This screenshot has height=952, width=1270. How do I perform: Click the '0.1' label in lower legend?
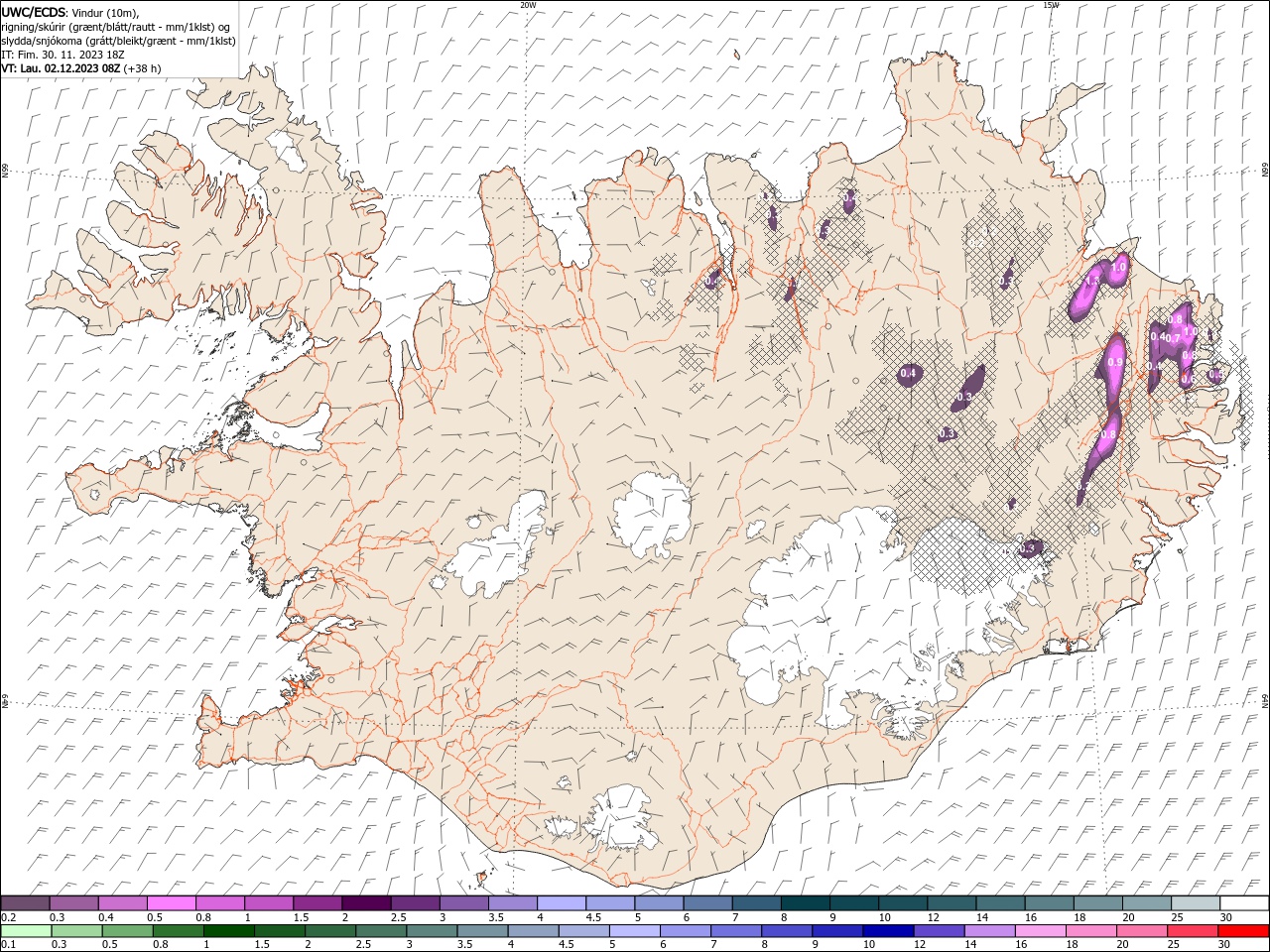8,945
